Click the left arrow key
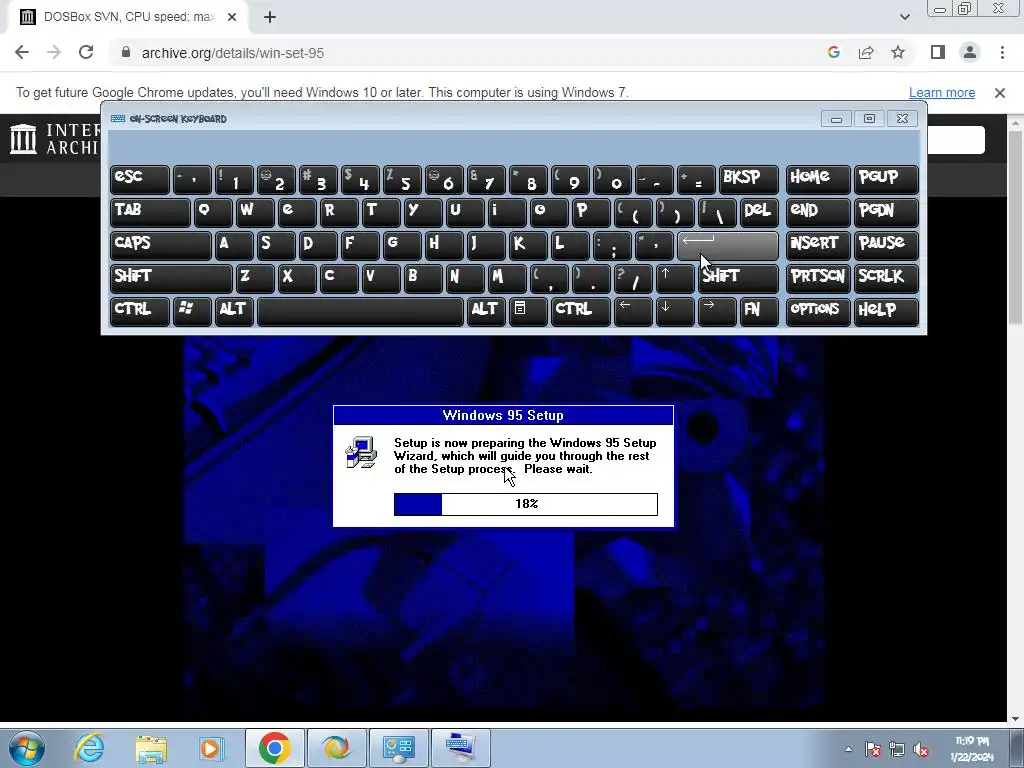 coord(633,312)
